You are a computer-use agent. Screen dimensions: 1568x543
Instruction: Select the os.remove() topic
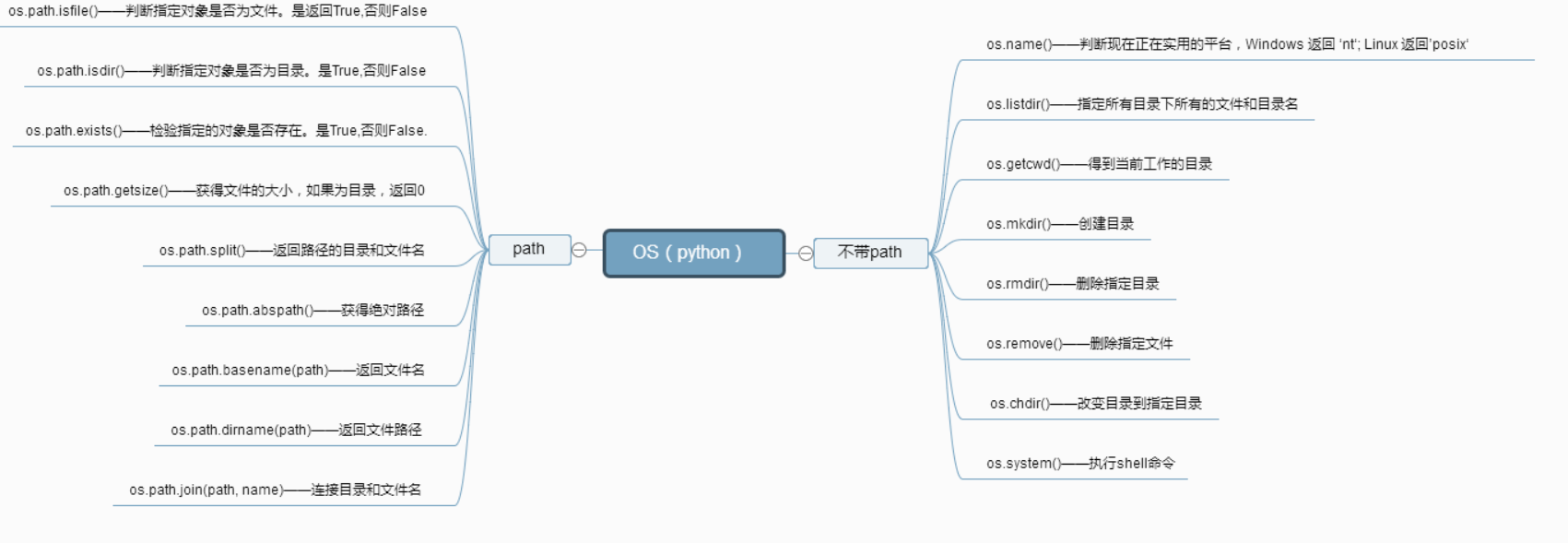(1079, 344)
